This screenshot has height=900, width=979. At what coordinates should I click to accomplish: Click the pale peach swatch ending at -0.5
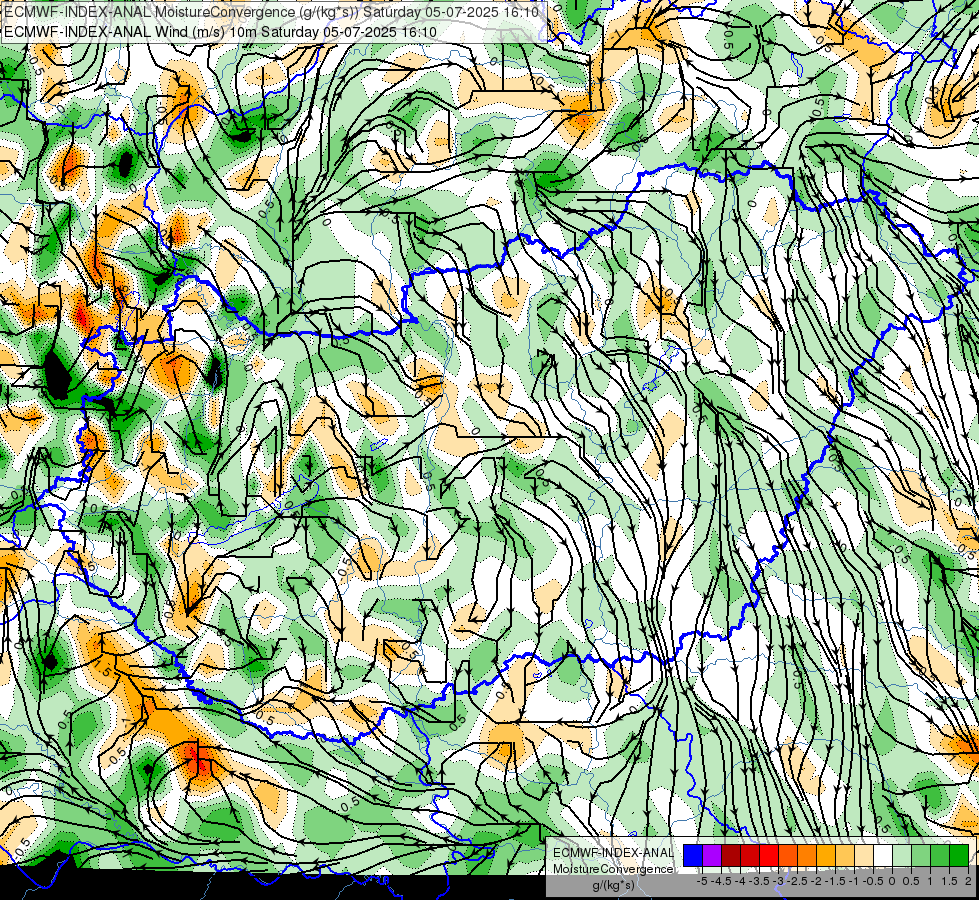pos(864,856)
